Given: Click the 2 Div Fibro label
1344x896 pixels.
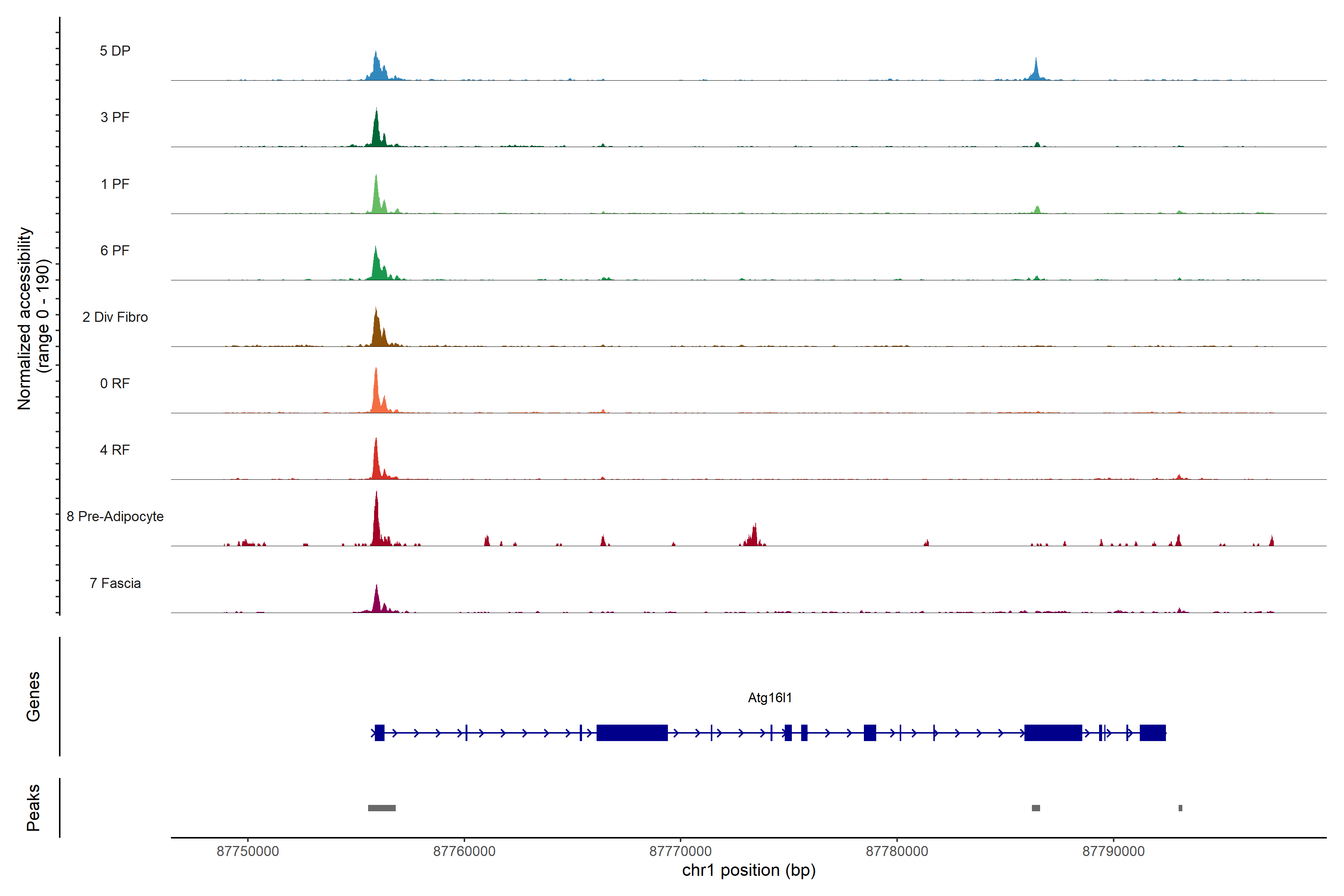Looking at the screenshot, I should point(115,317).
